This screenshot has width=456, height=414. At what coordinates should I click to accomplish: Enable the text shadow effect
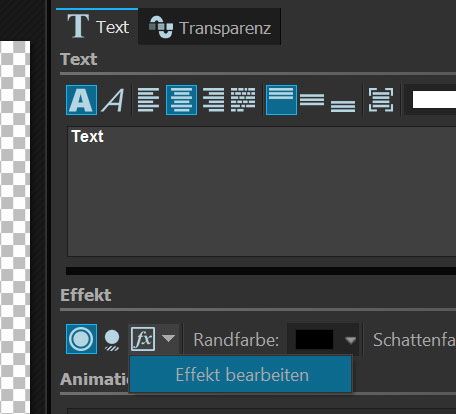(112, 340)
